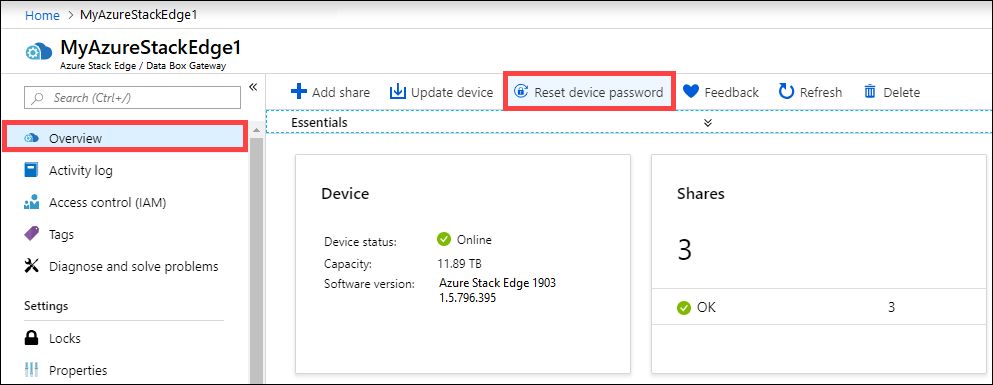The height and width of the screenshot is (385, 993).
Task: Click the Feedback heart icon
Action: [x=691, y=92]
